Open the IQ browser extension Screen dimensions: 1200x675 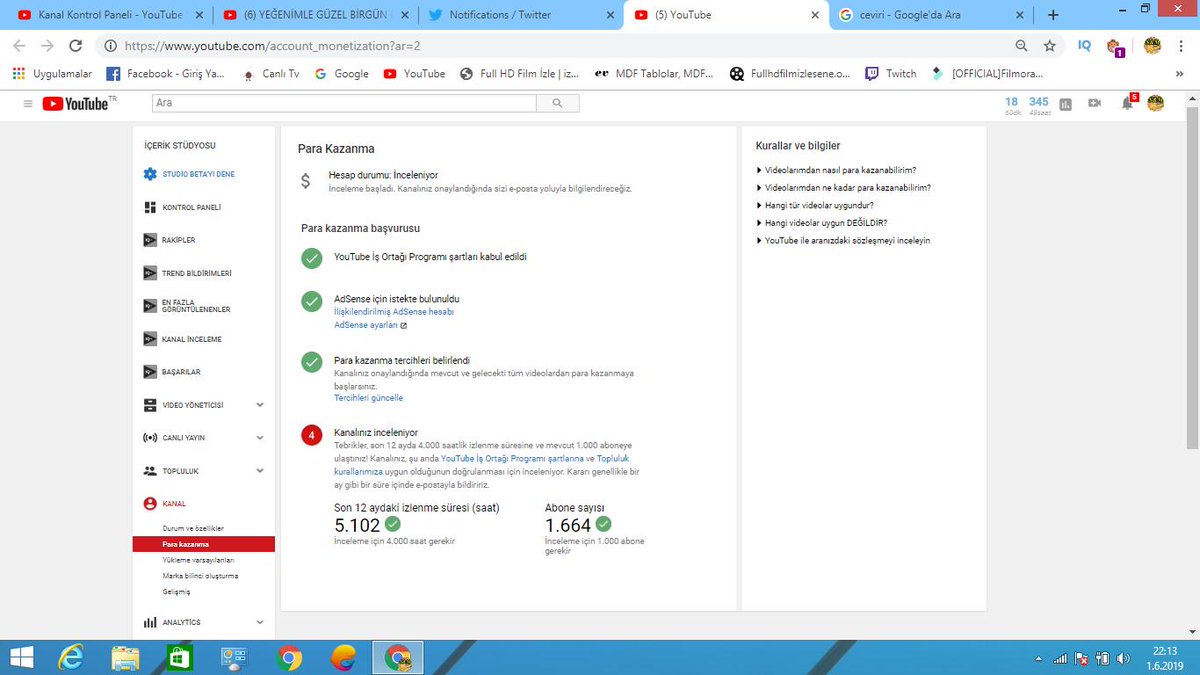coord(1085,46)
